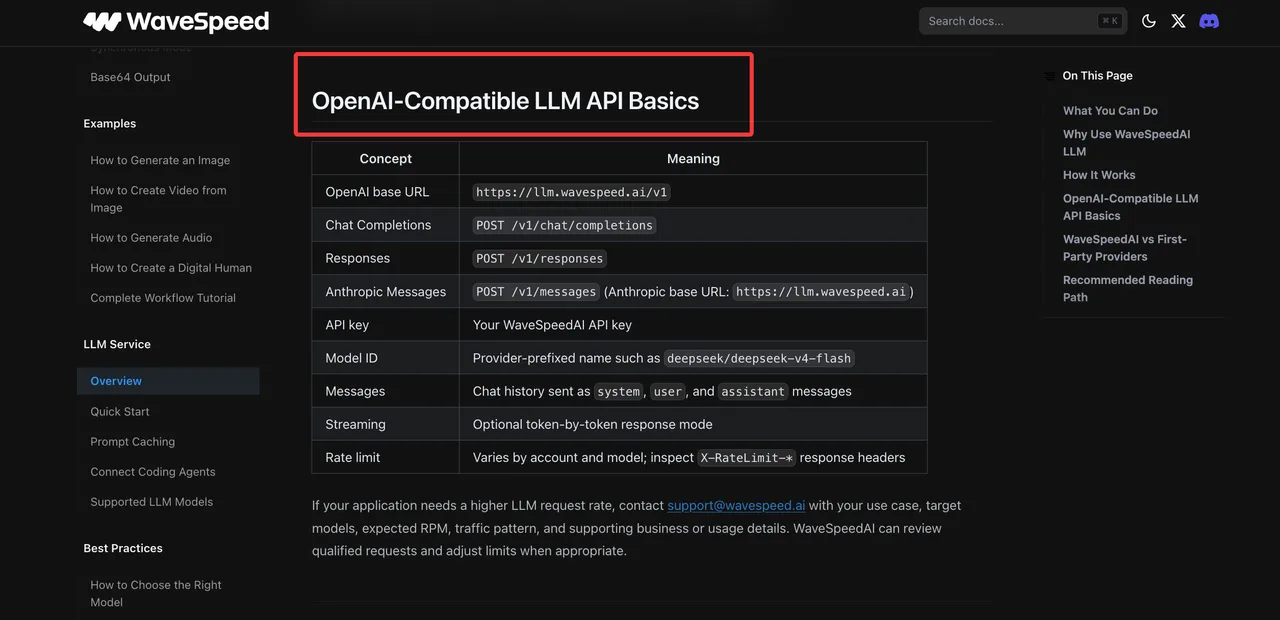Click the Messages concept cell

(385, 391)
